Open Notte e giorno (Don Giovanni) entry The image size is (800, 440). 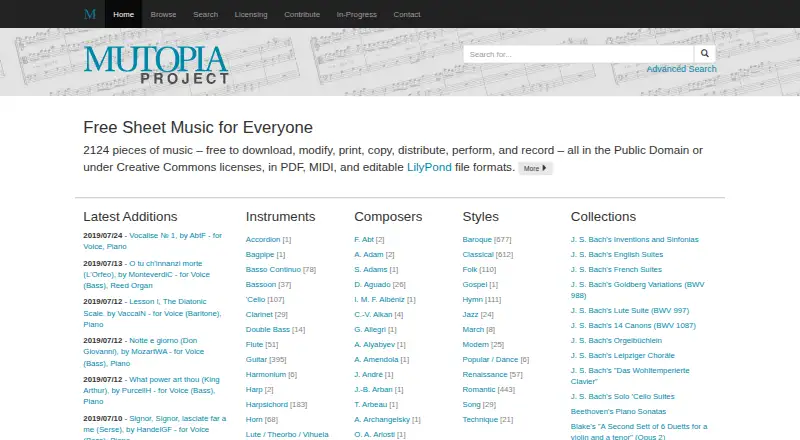click(x=143, y=352)
